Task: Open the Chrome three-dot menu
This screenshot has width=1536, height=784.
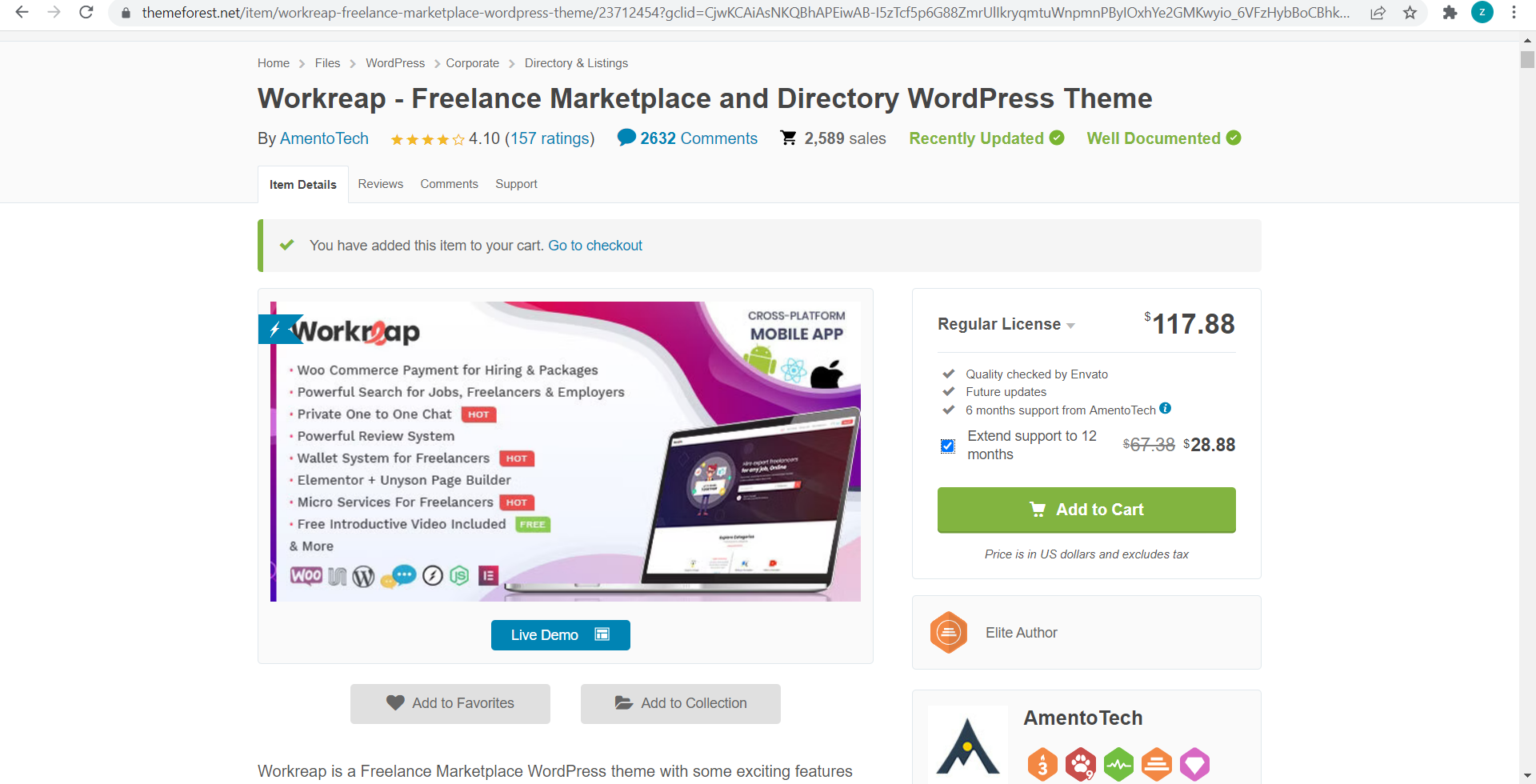Action: pyautogui.click(x=1514, y=13)
